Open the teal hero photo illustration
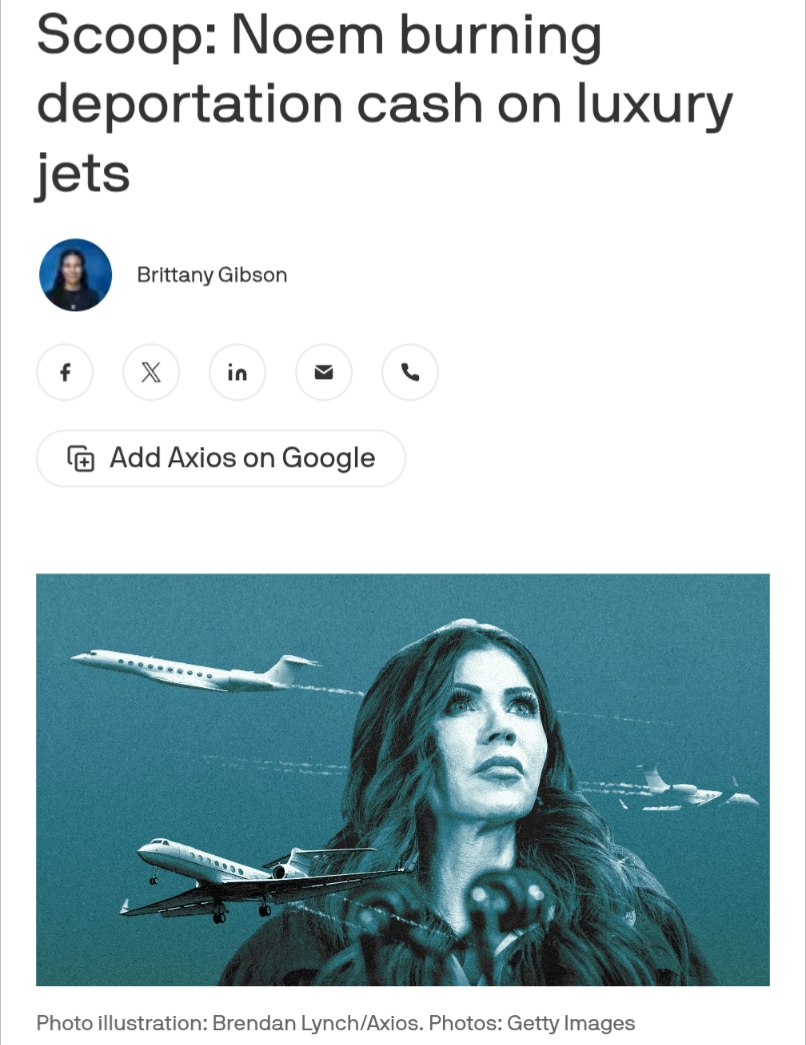Image resolution: width=806 pixels, height=1045 pixels. [x=403, y=779]
